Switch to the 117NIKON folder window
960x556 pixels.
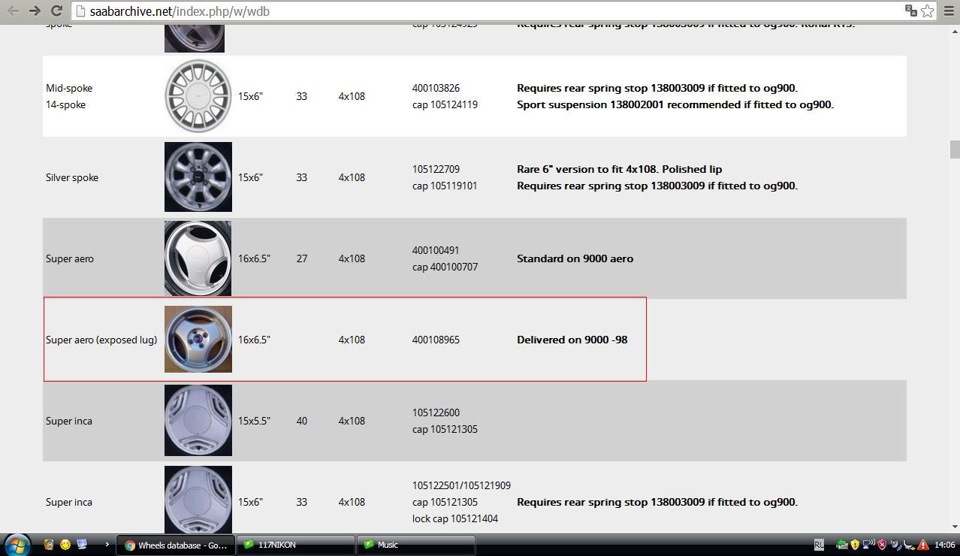[295, 545]
